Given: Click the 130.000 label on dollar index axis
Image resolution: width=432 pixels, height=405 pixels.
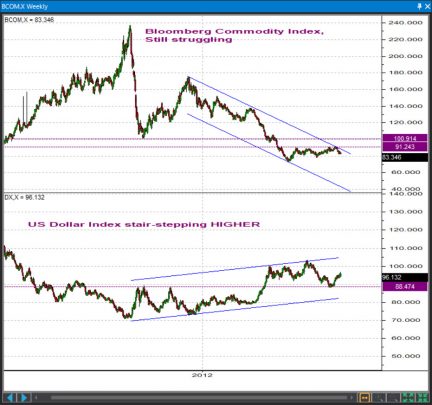Looking at the screenshot, I should click(405, 212).
